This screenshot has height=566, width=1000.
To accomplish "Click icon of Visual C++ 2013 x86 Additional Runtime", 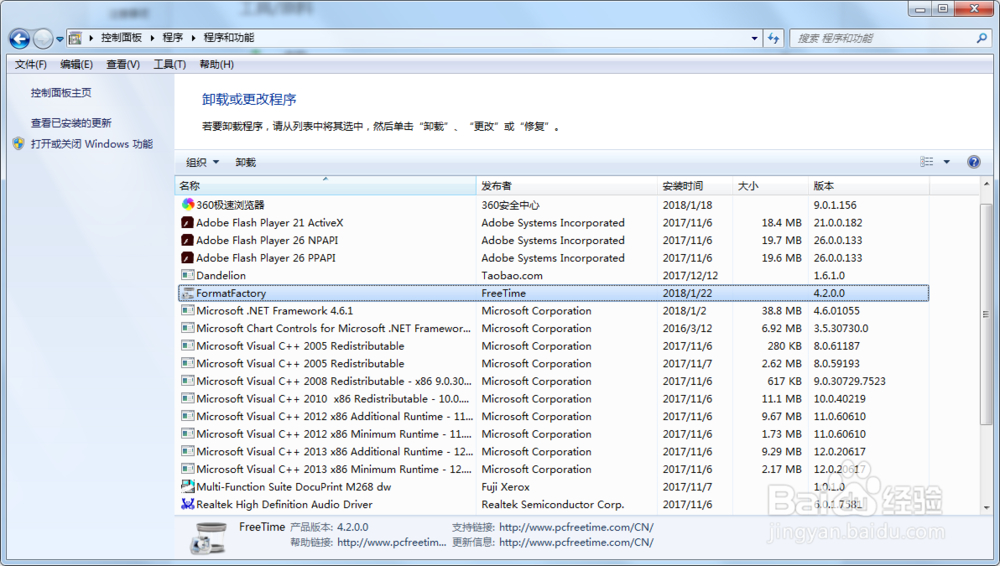I will click(x=188, y=451).
